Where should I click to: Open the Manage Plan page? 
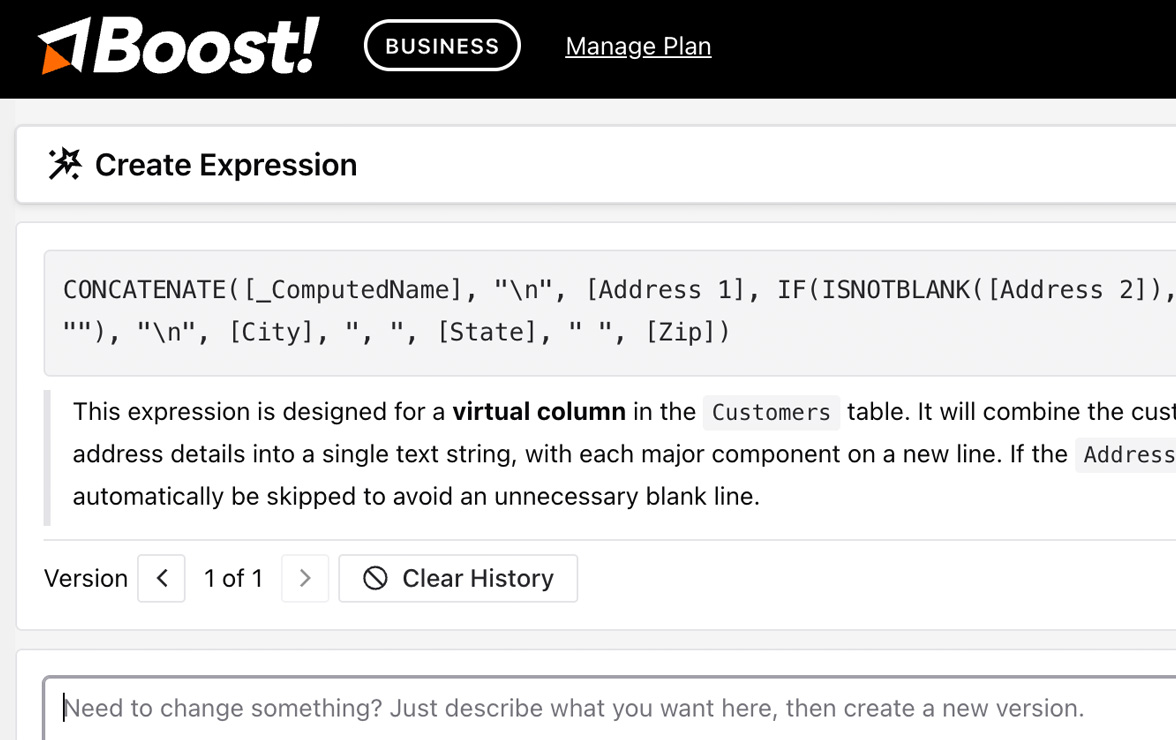point(638,45)
